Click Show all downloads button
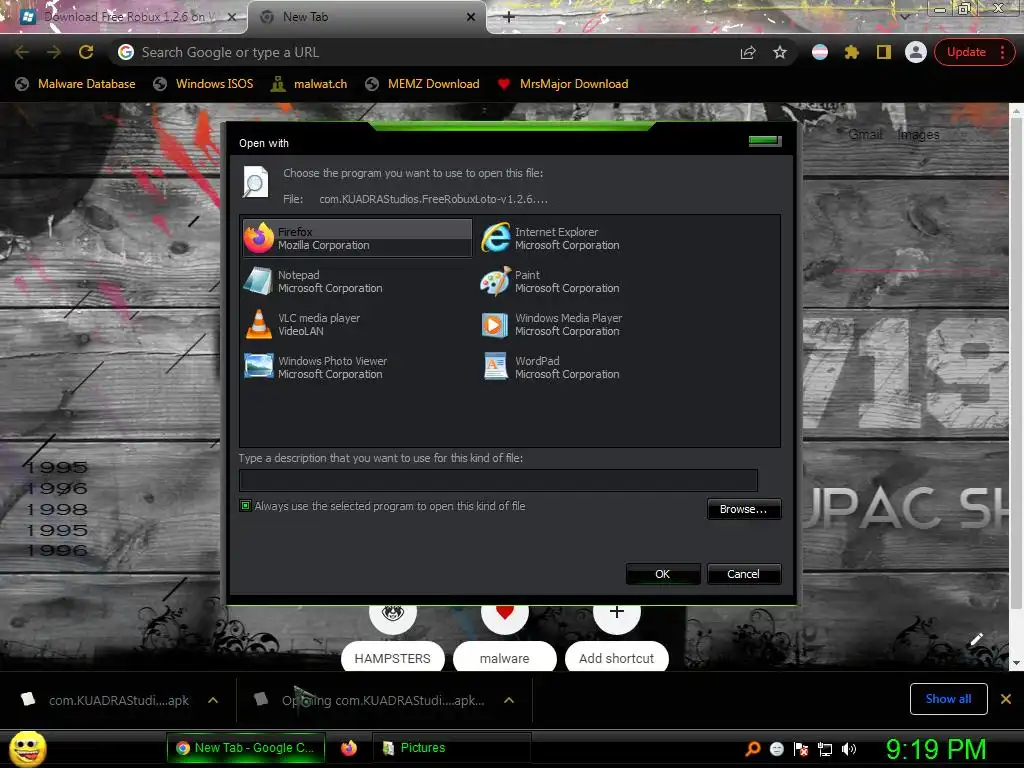The width and height of the screenshot is (1024, 768). 948,699
